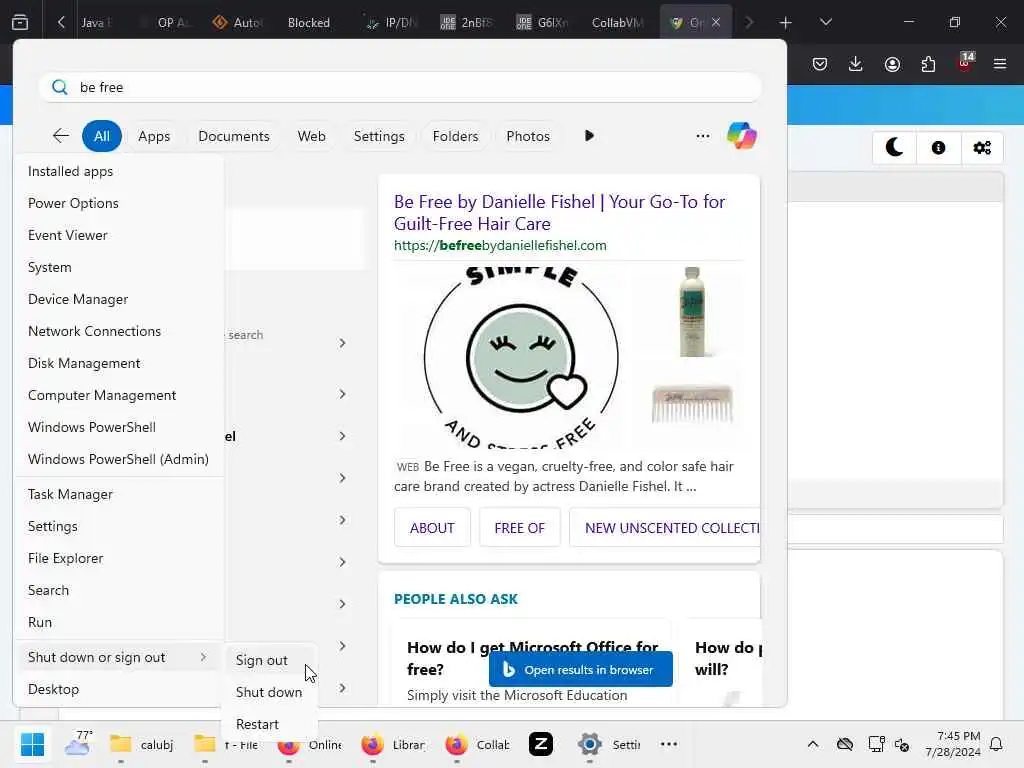The image size is (1024, 768).
Task: Open the taskbar clock showing 7:45 PM
Action: (952, 744)
